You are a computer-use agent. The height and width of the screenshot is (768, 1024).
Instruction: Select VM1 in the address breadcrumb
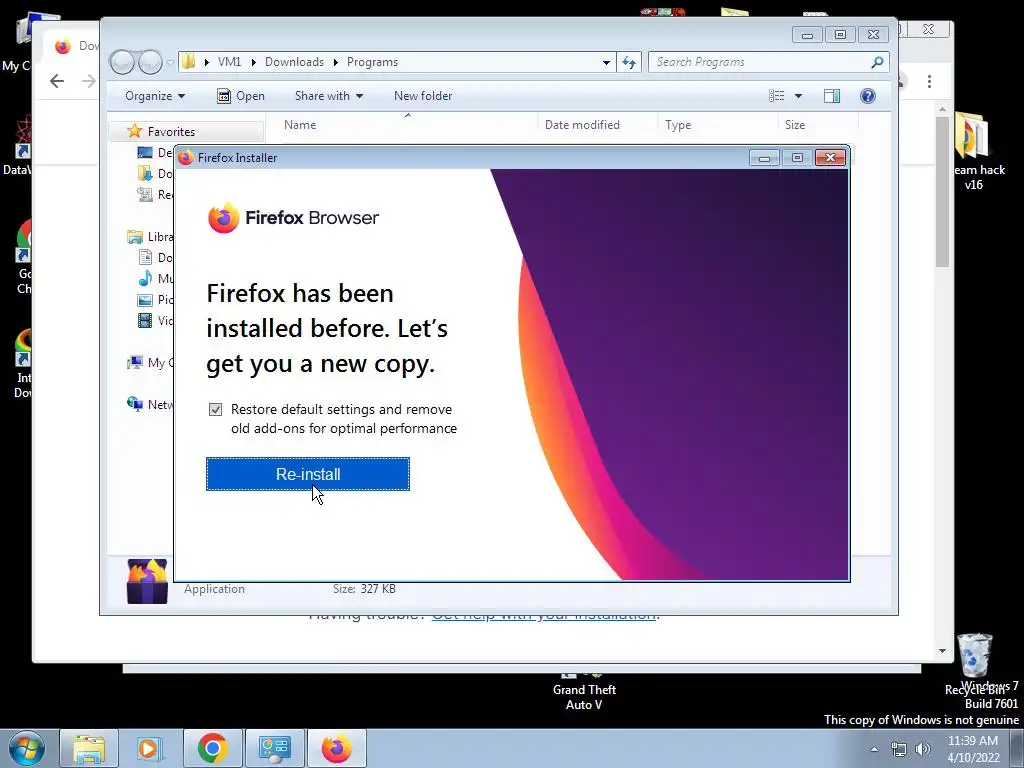(229, 62)
